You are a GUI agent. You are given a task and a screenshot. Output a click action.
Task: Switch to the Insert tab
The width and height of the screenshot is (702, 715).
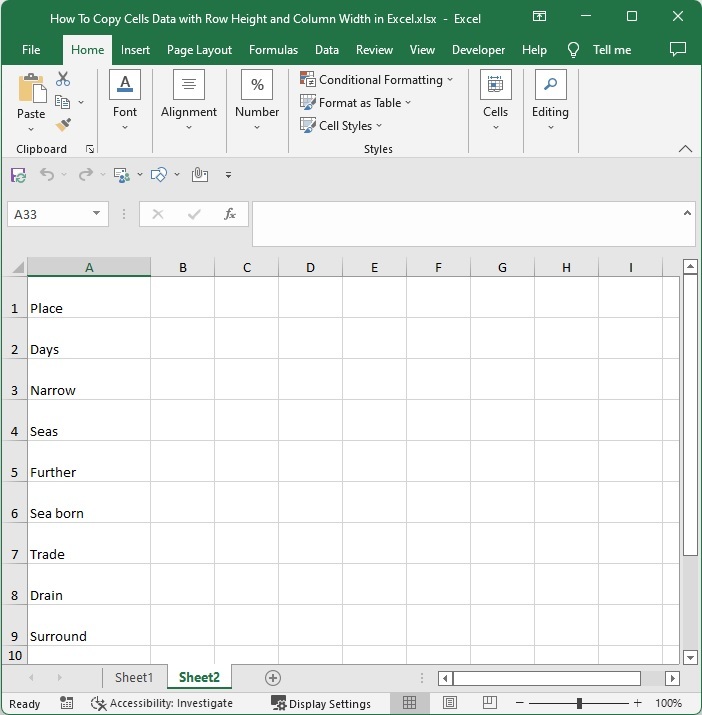(x=135, y=50)
